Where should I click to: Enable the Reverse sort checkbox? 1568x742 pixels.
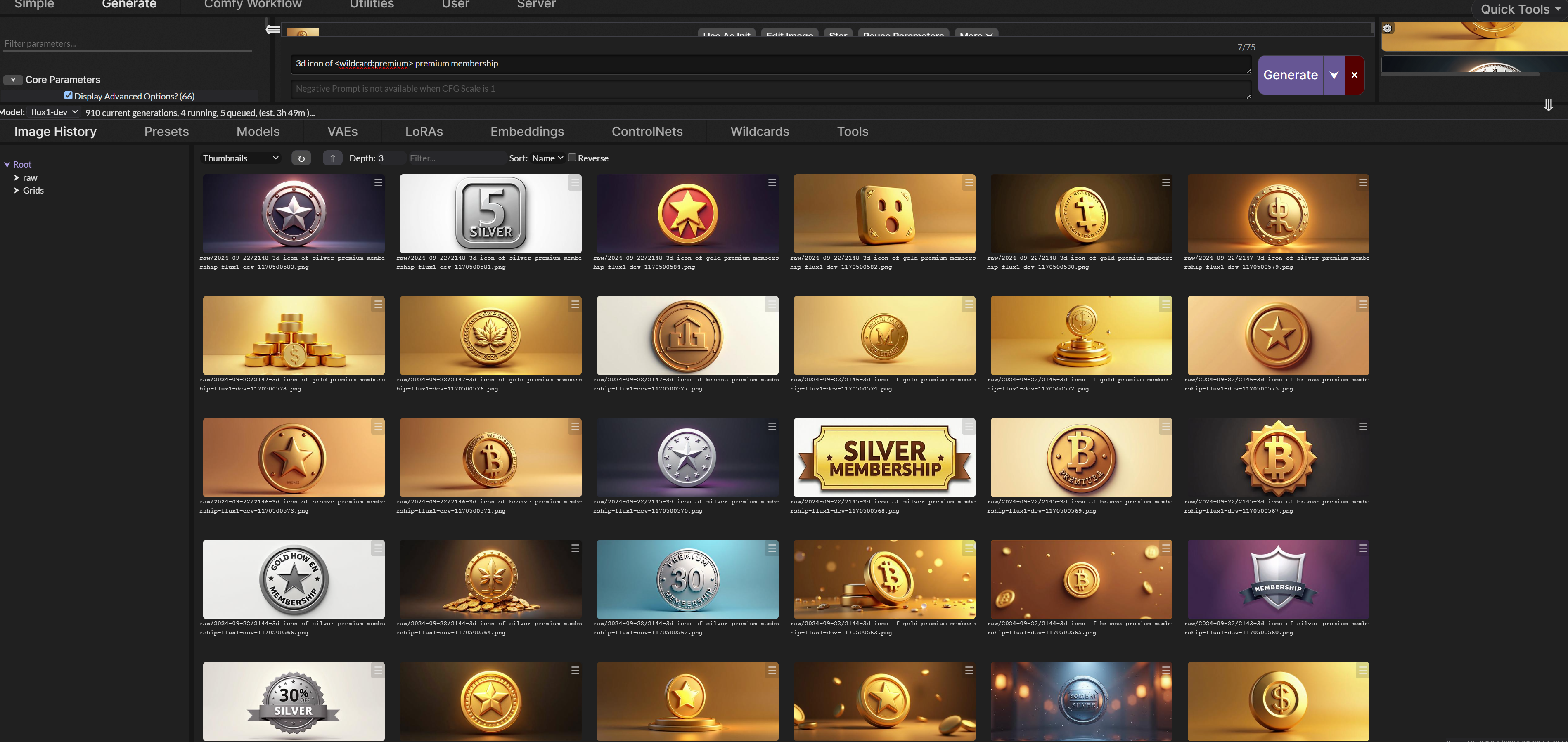[572, 158]
